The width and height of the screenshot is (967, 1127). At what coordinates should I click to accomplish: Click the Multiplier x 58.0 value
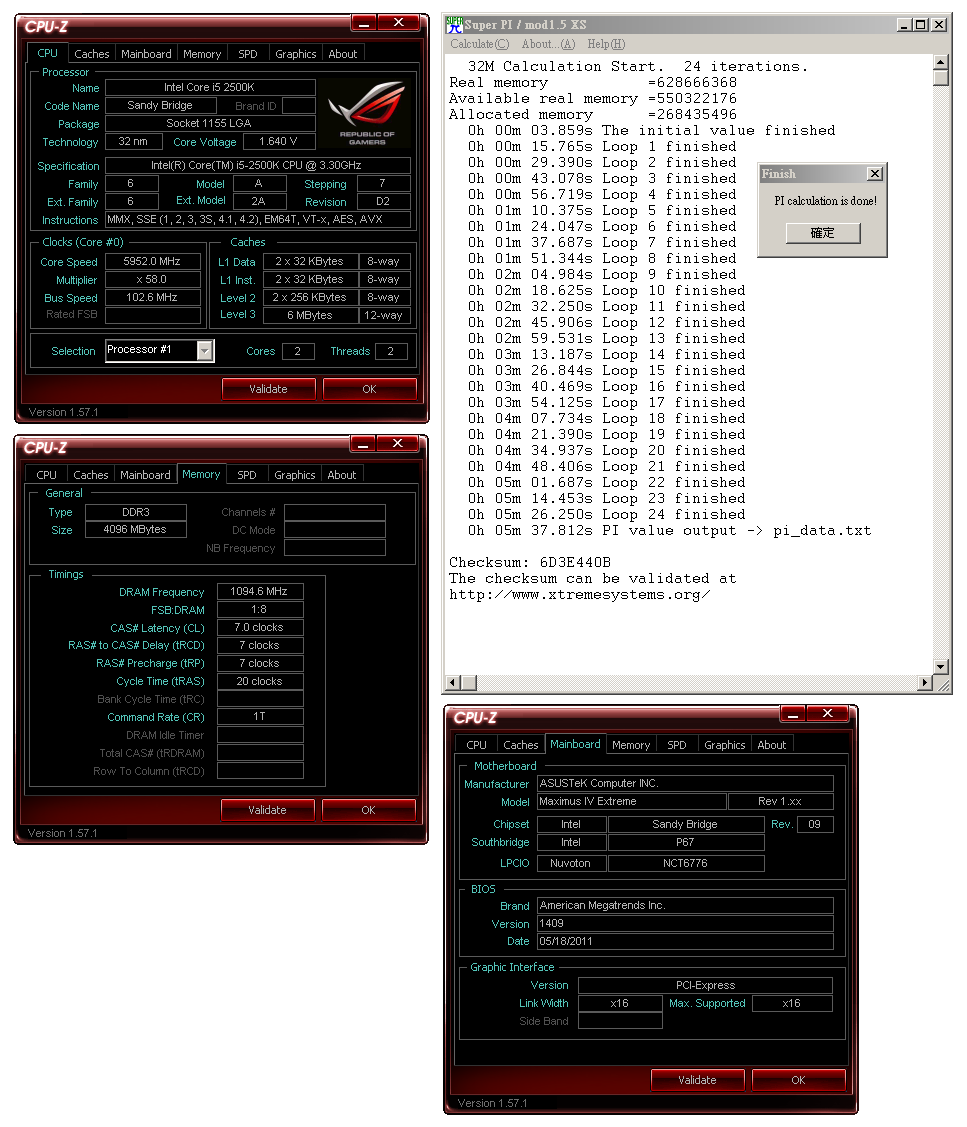[x=152, y=280]
